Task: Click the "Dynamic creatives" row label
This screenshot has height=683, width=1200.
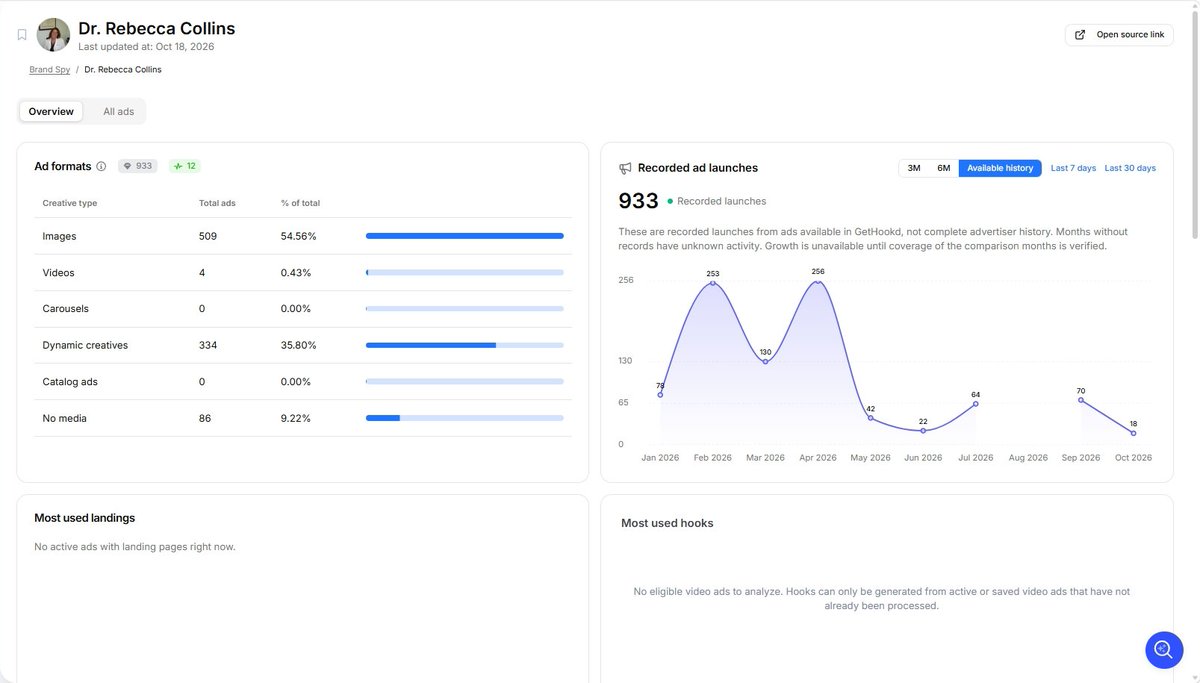Action: 85,345
